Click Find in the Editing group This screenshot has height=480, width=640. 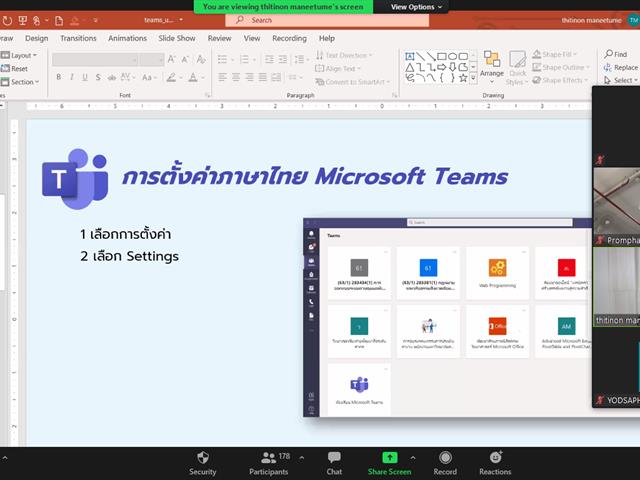616,54
